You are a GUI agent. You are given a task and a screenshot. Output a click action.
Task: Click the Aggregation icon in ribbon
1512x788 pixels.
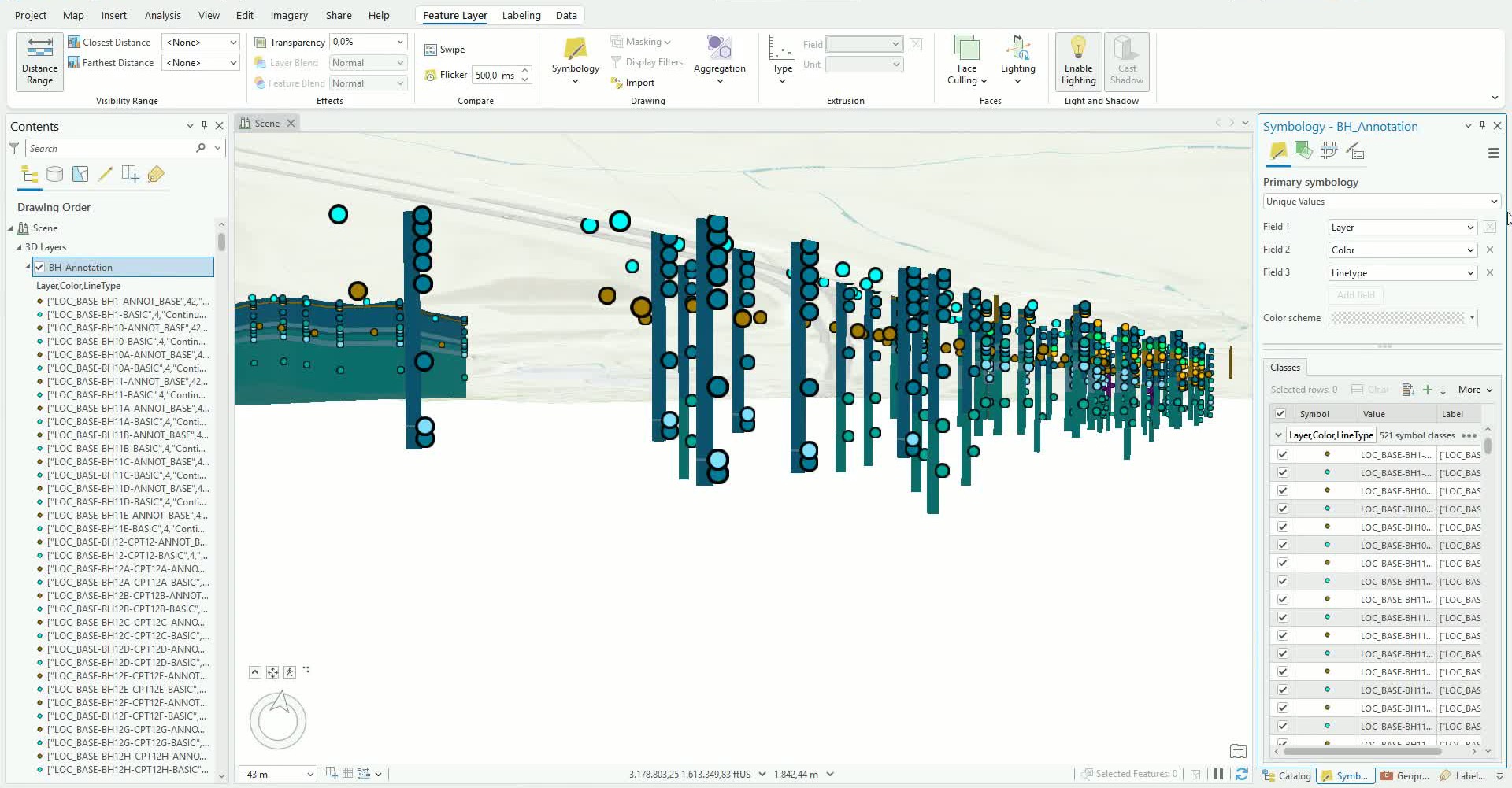(x=719, y=47)
